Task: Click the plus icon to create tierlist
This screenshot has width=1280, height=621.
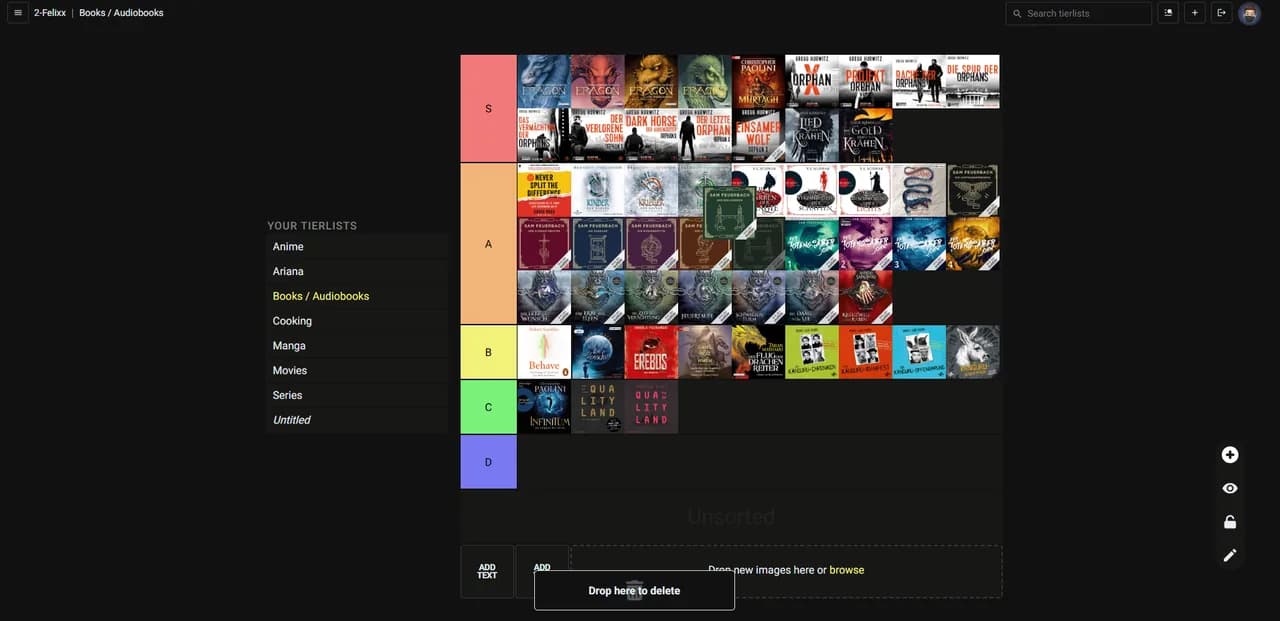Action: coord(1195,13)
